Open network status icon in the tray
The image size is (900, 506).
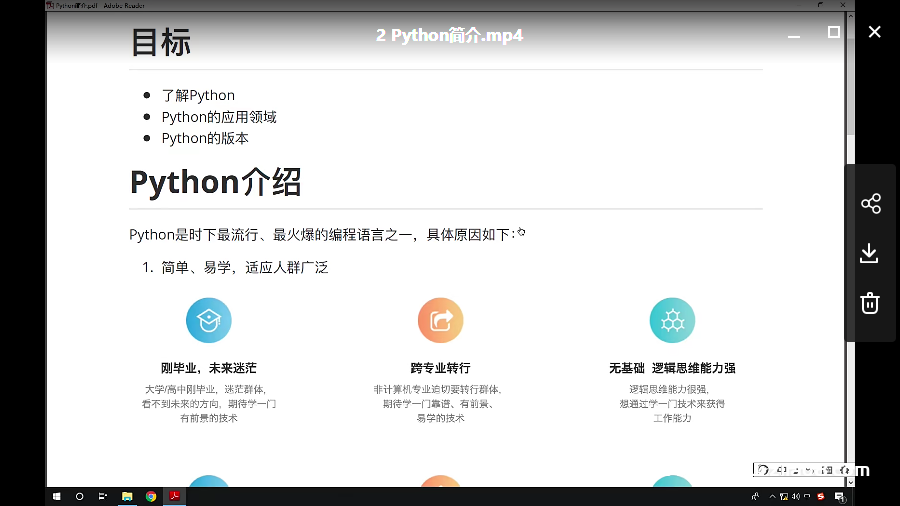(784, 496)
